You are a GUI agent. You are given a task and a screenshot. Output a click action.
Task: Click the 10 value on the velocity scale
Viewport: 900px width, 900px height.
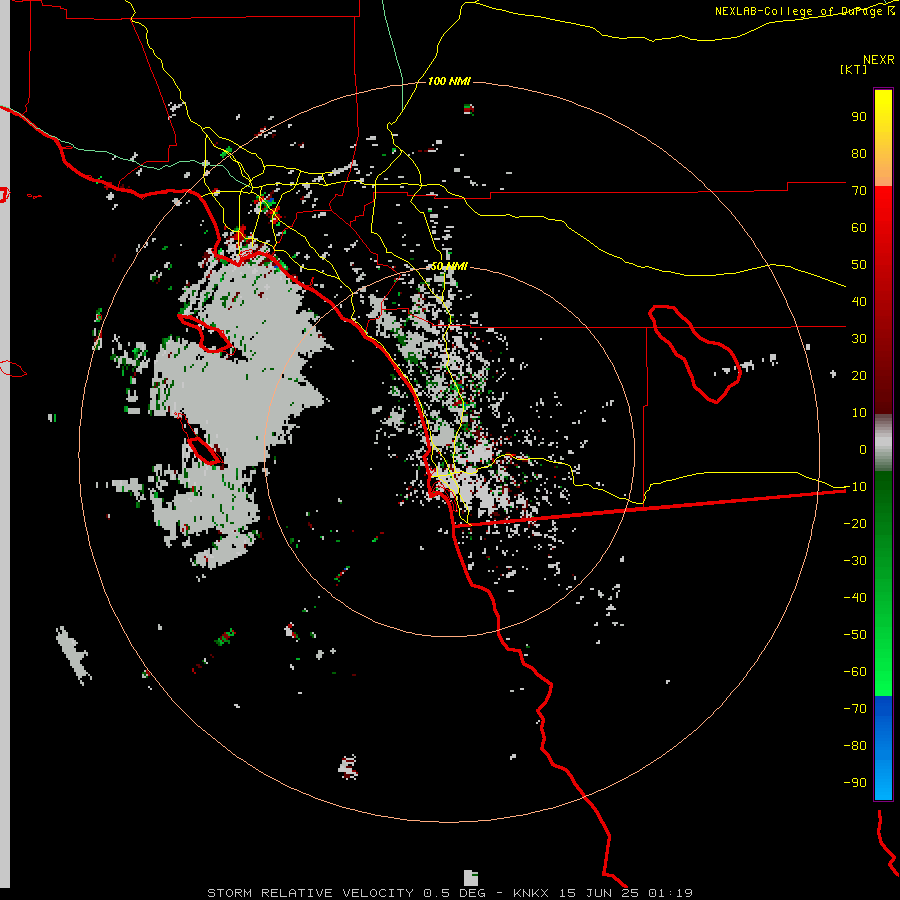coord(859,413)
